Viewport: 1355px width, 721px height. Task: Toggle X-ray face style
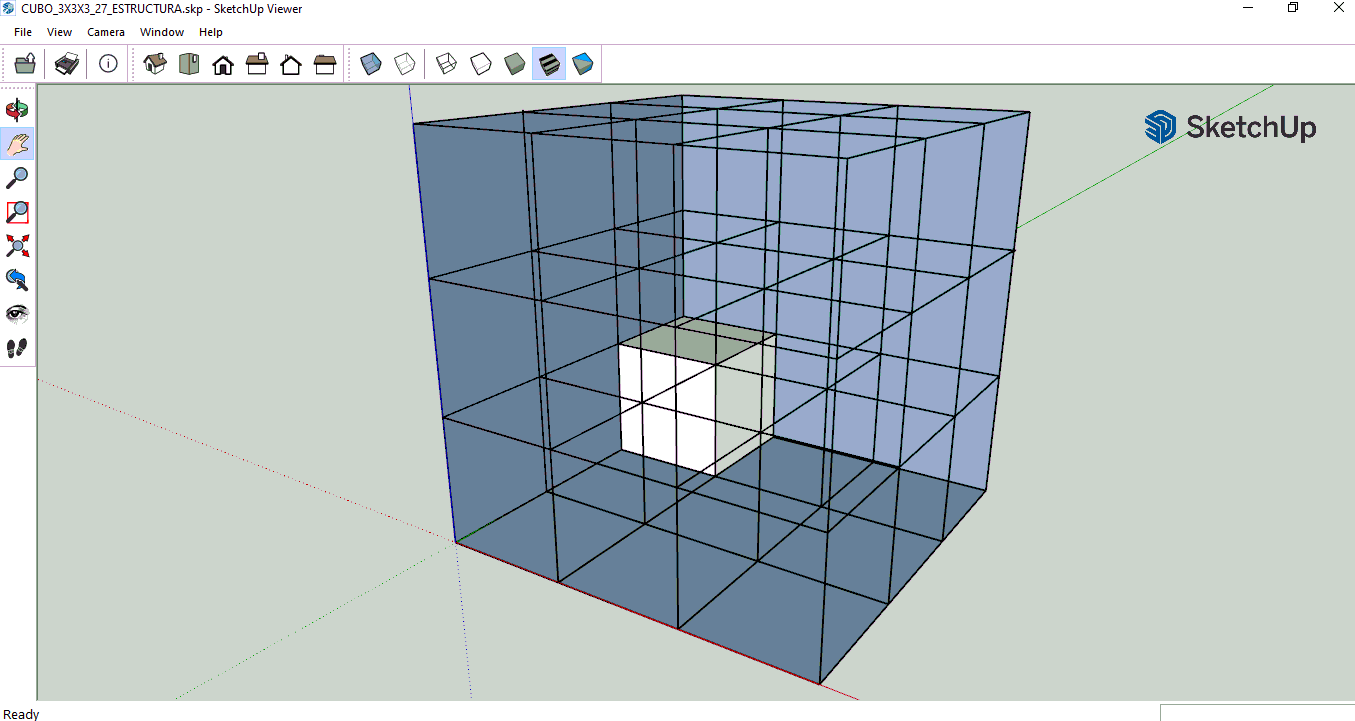click(x=371, y=65)
